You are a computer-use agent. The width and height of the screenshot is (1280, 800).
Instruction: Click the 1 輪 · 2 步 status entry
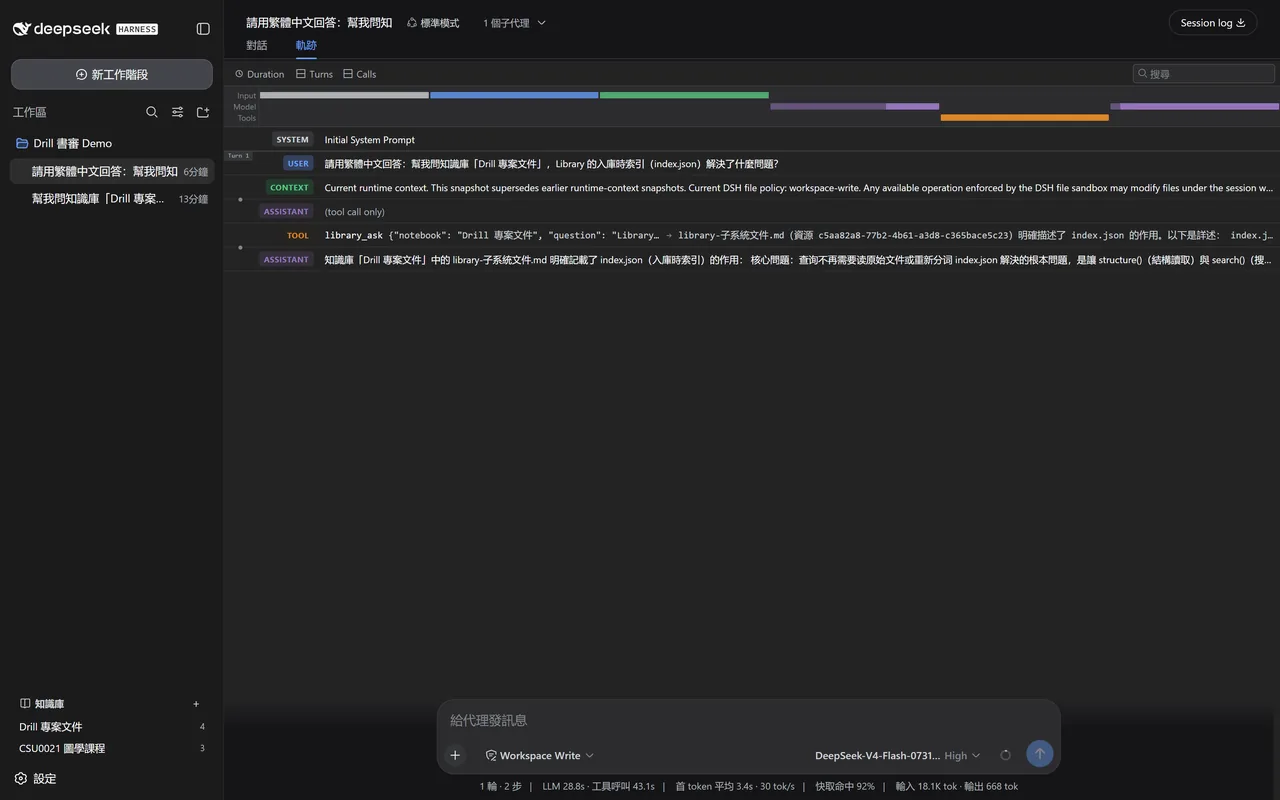point(500,786)
